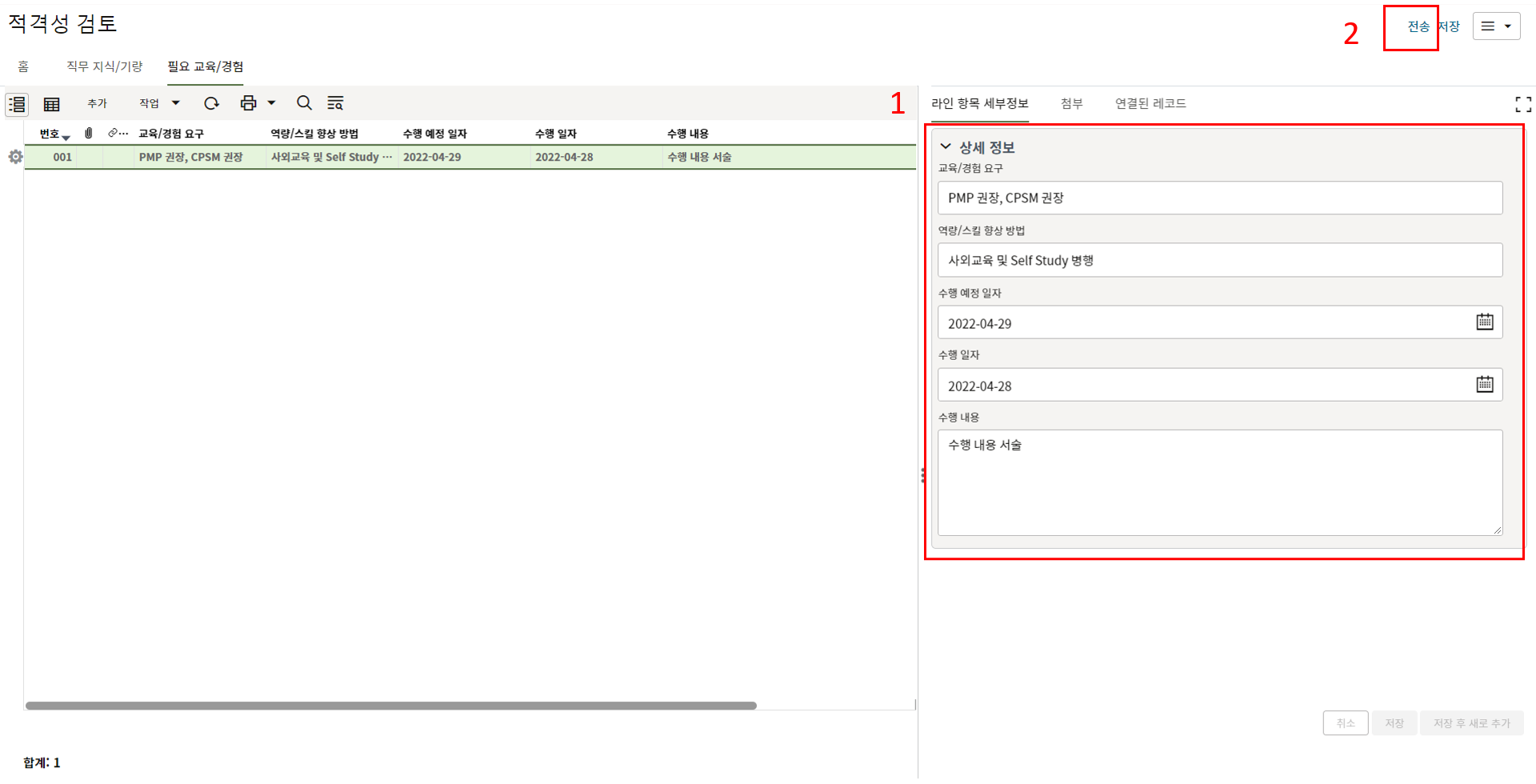Click the 추가 button in toolbar

[97, 103]
